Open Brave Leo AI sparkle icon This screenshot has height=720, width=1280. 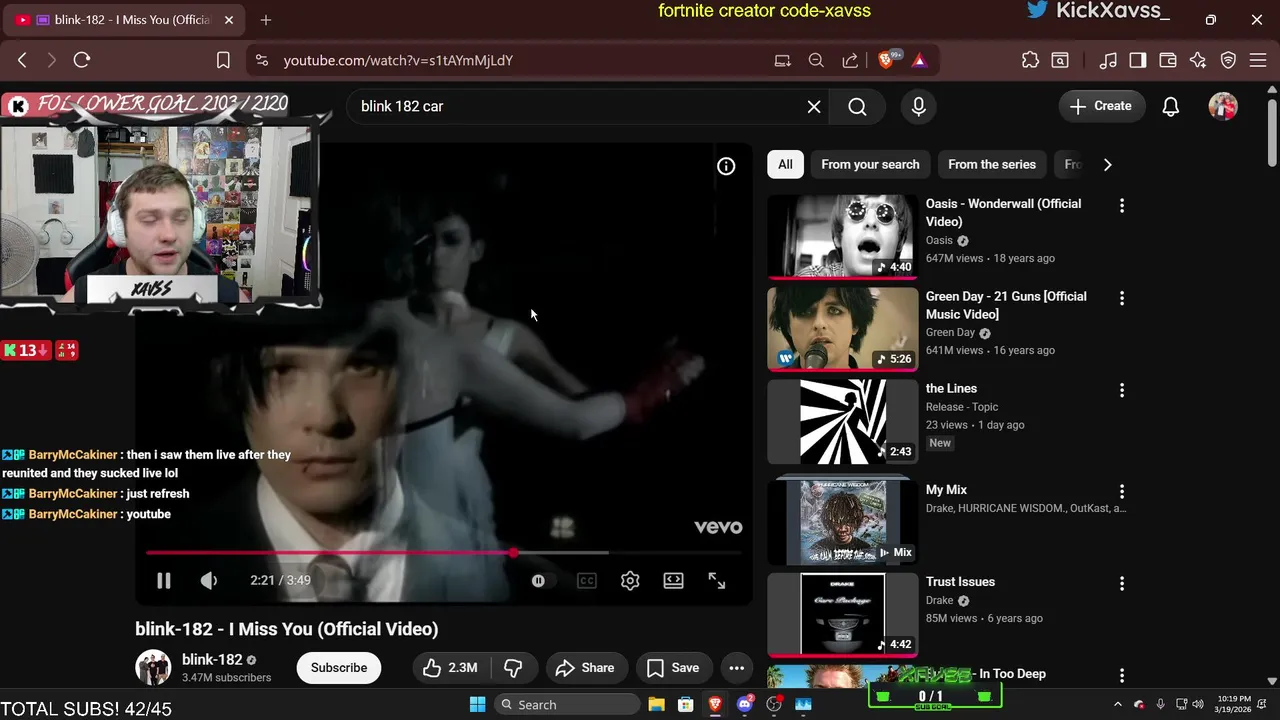1198,60
